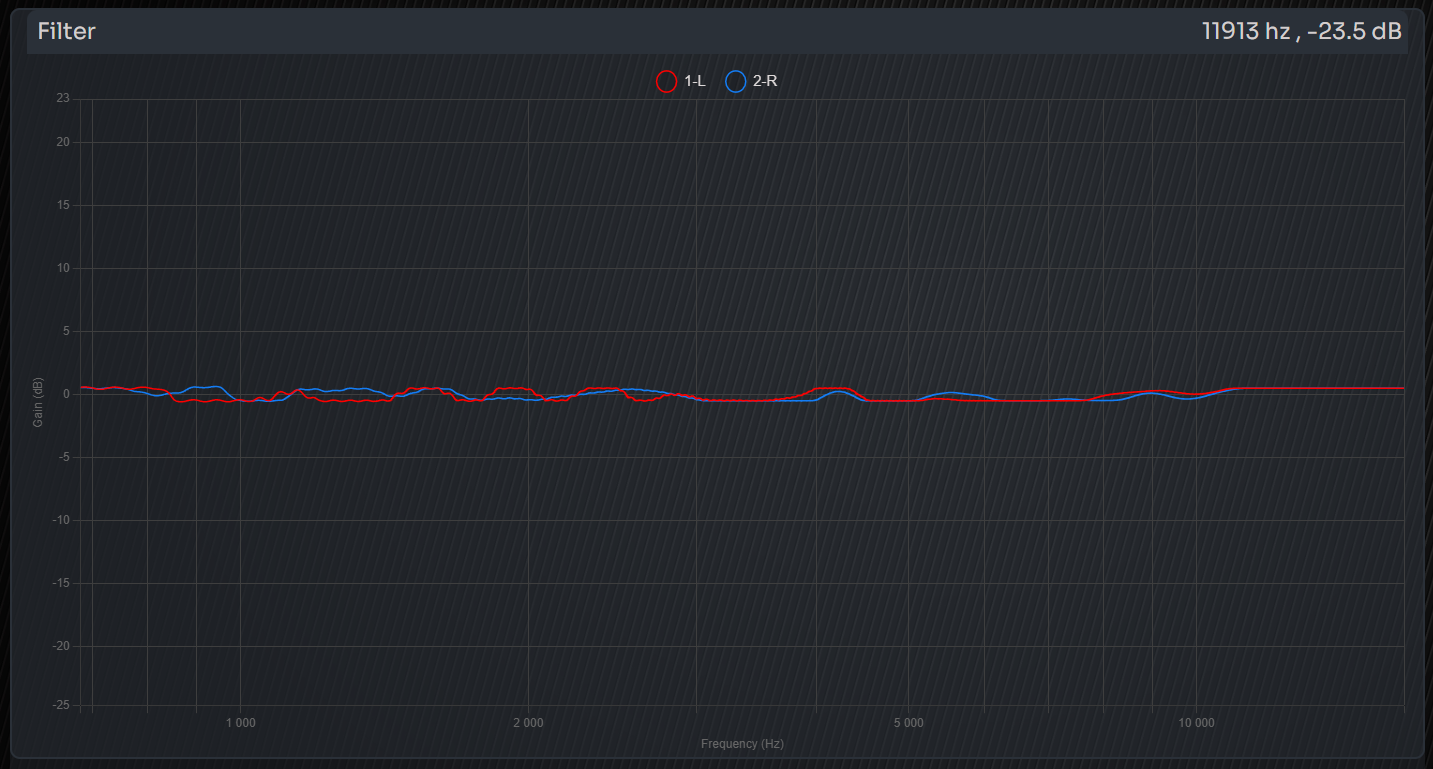
Task: Click the -5 gain axis tick label
Action: pyautogui.click(x=64, y=457)
